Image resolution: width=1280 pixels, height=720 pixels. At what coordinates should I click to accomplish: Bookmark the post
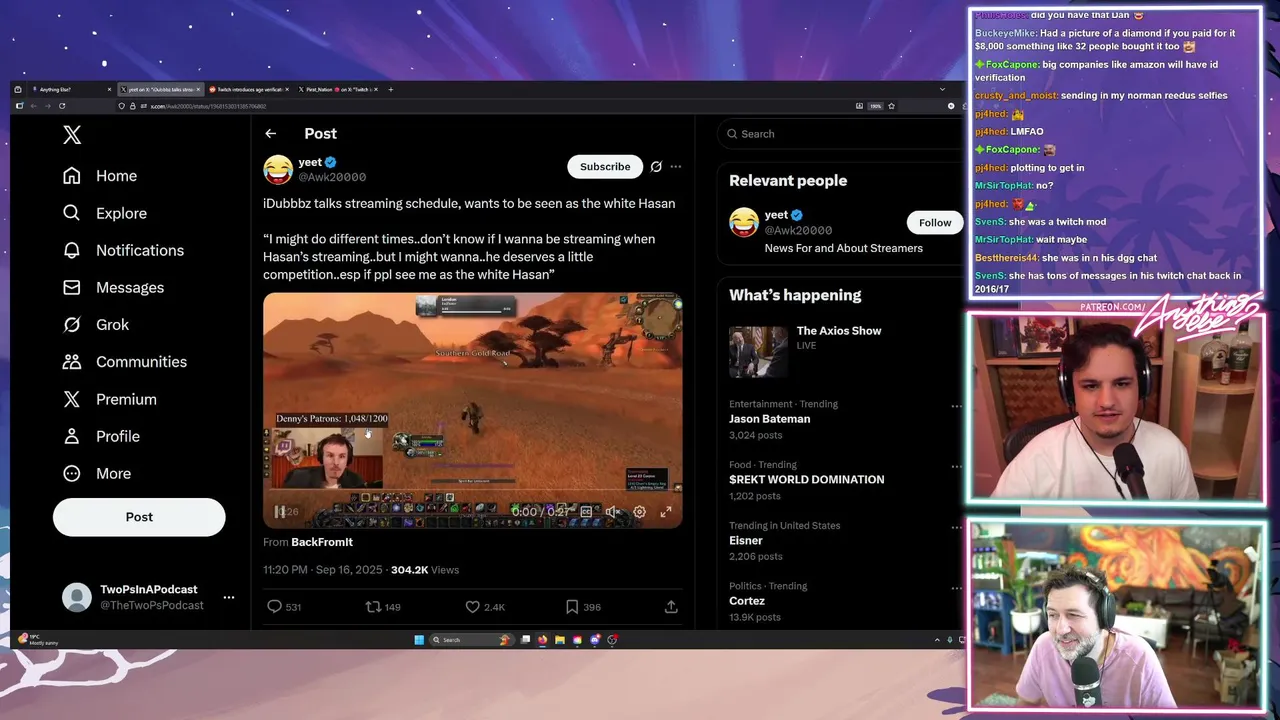click(571, 607)
